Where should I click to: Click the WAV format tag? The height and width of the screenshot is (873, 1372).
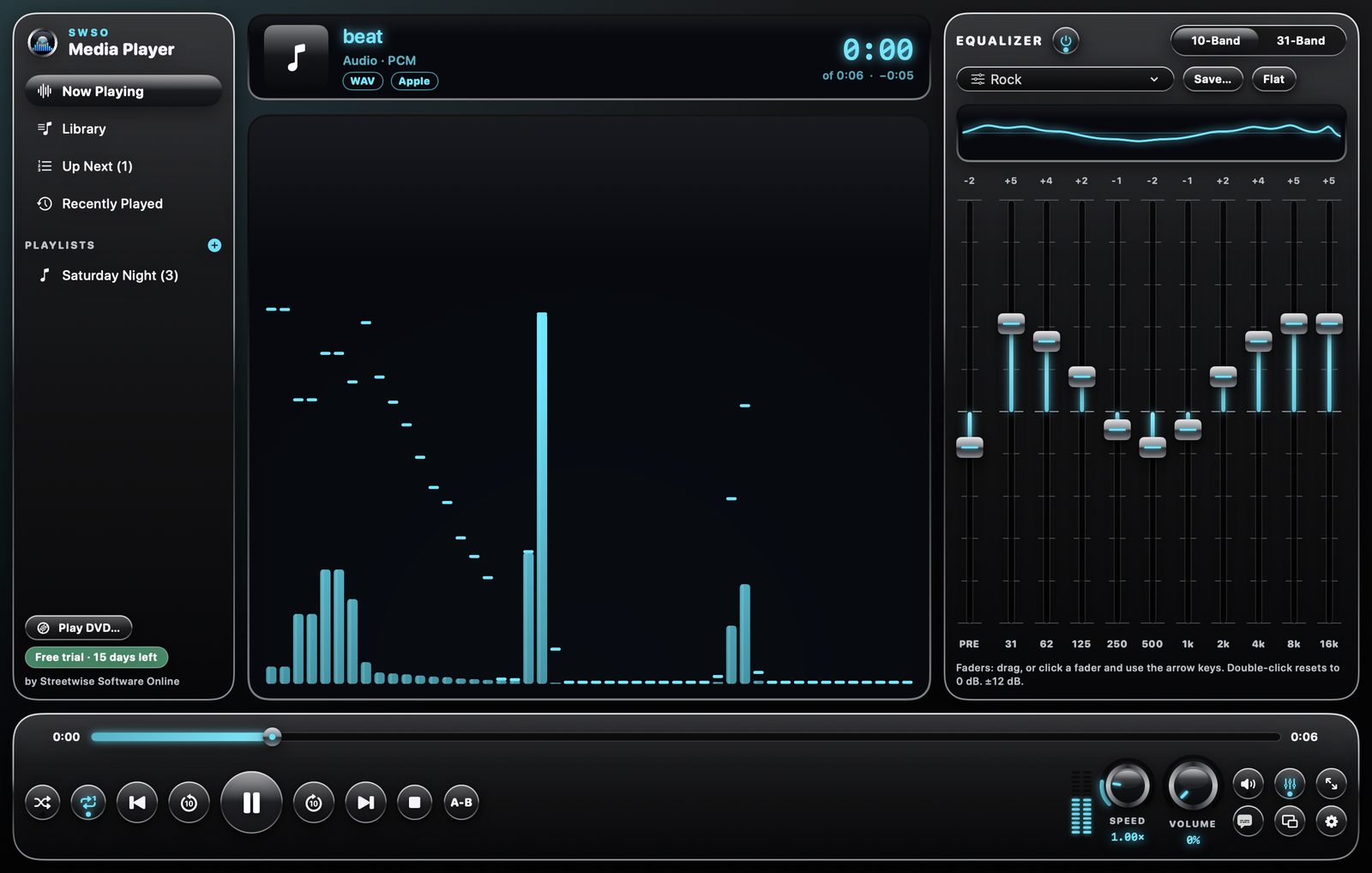(x=363, y=81)
